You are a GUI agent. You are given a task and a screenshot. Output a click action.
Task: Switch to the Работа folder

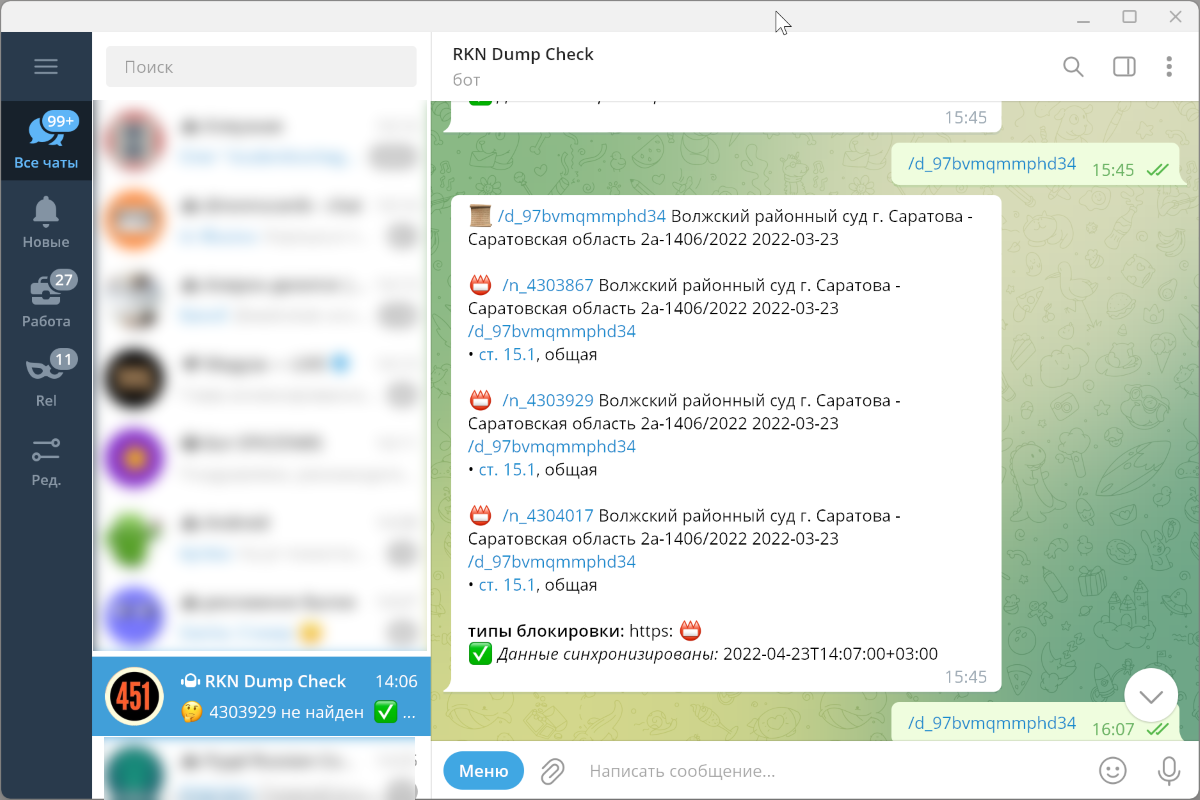click(46, 301)
